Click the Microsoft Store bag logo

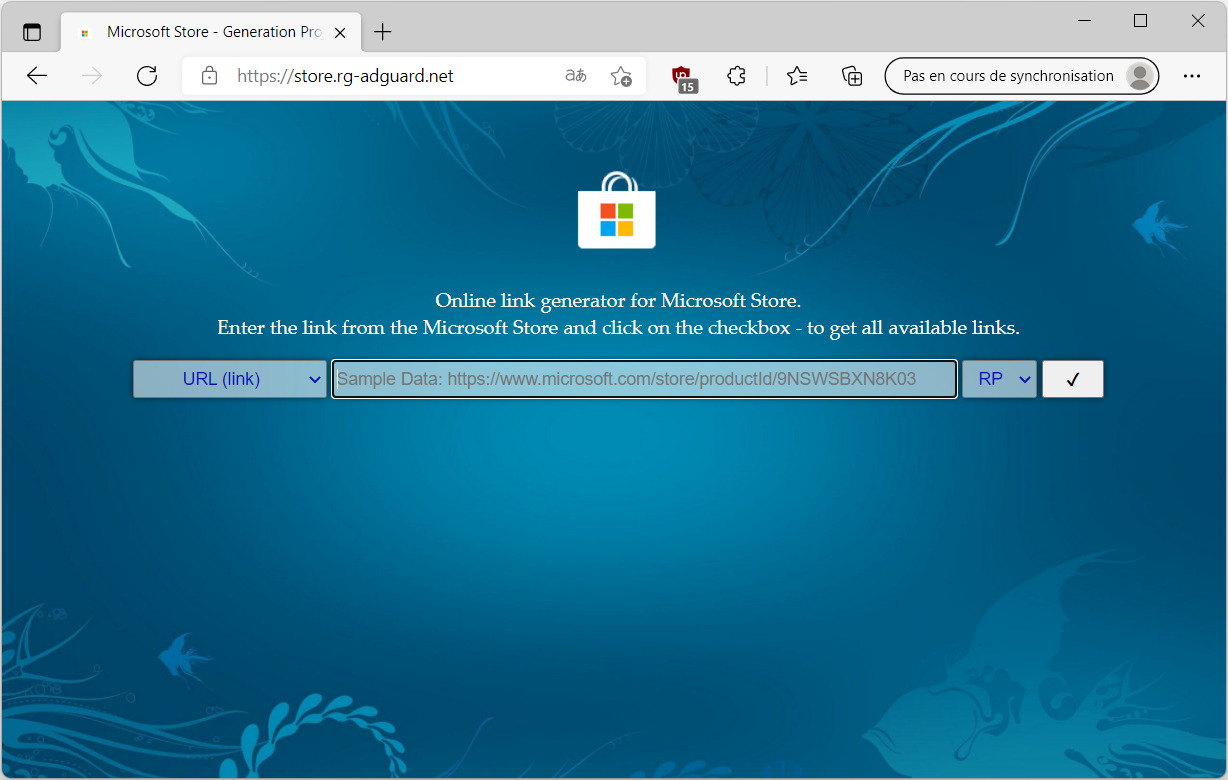point(617,210)
